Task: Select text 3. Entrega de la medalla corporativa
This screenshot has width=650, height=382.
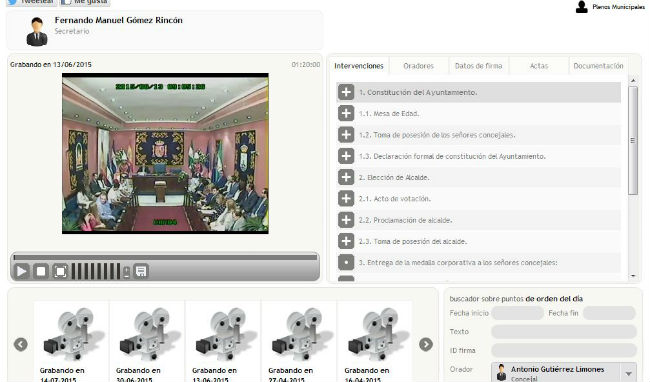Action: (x=458, y=263)
